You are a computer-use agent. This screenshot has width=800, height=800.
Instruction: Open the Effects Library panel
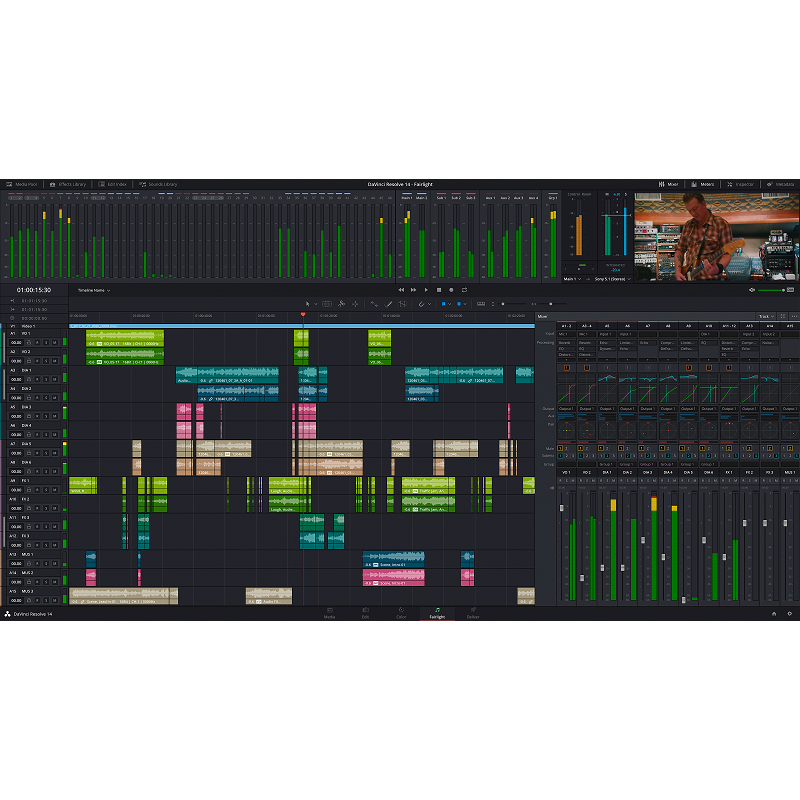70,184
